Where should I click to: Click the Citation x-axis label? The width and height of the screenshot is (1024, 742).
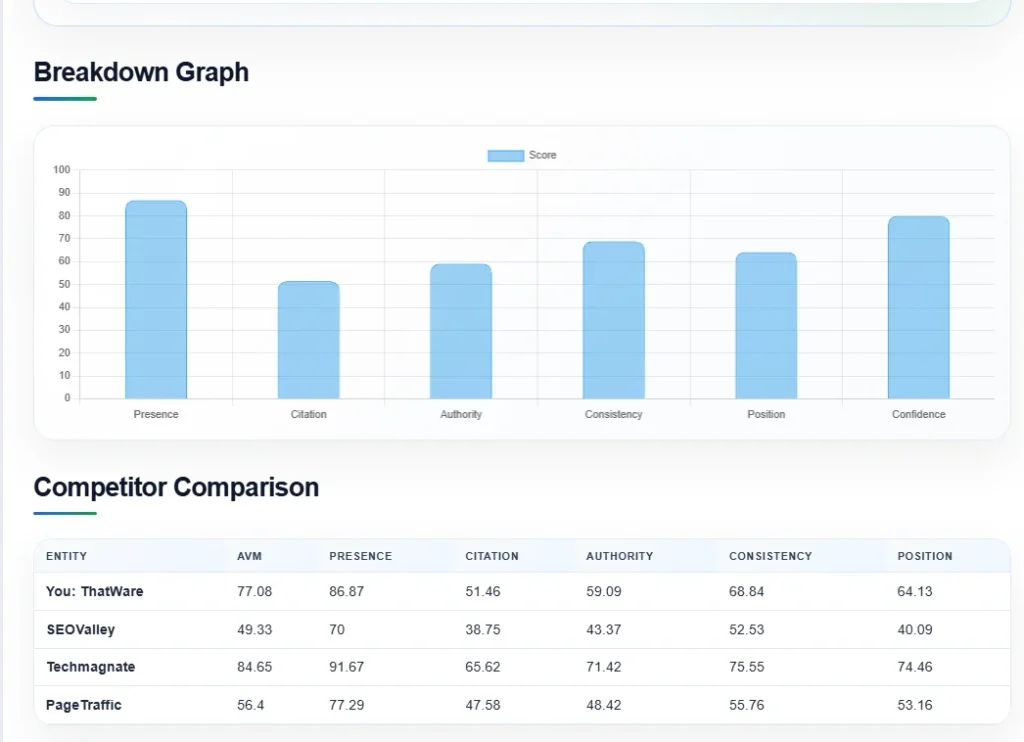tap(308, 414)
